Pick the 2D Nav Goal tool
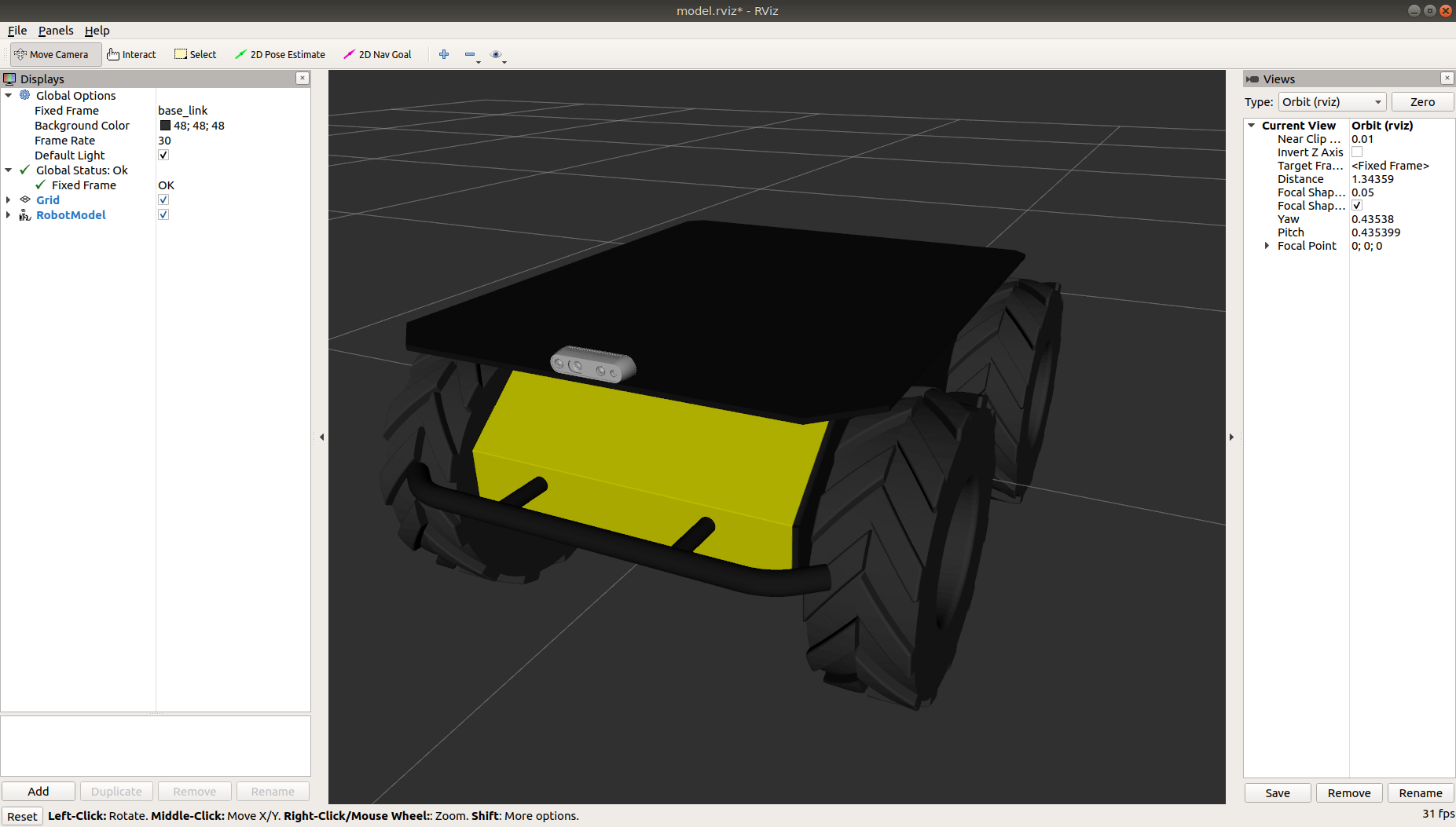 [378, 55]
